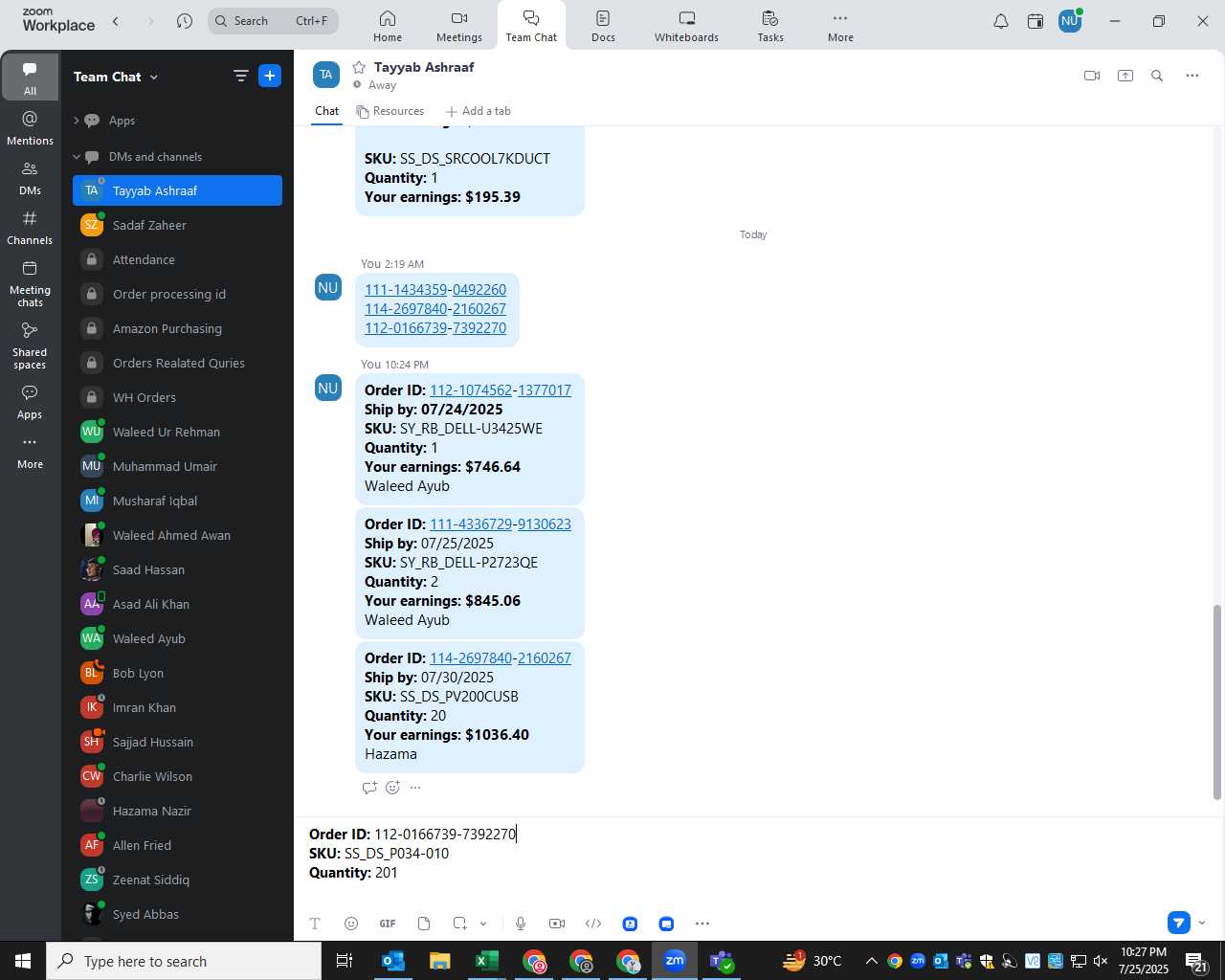
Task: Open Outlook from the taskbar
Action: [x=393, y=961]
